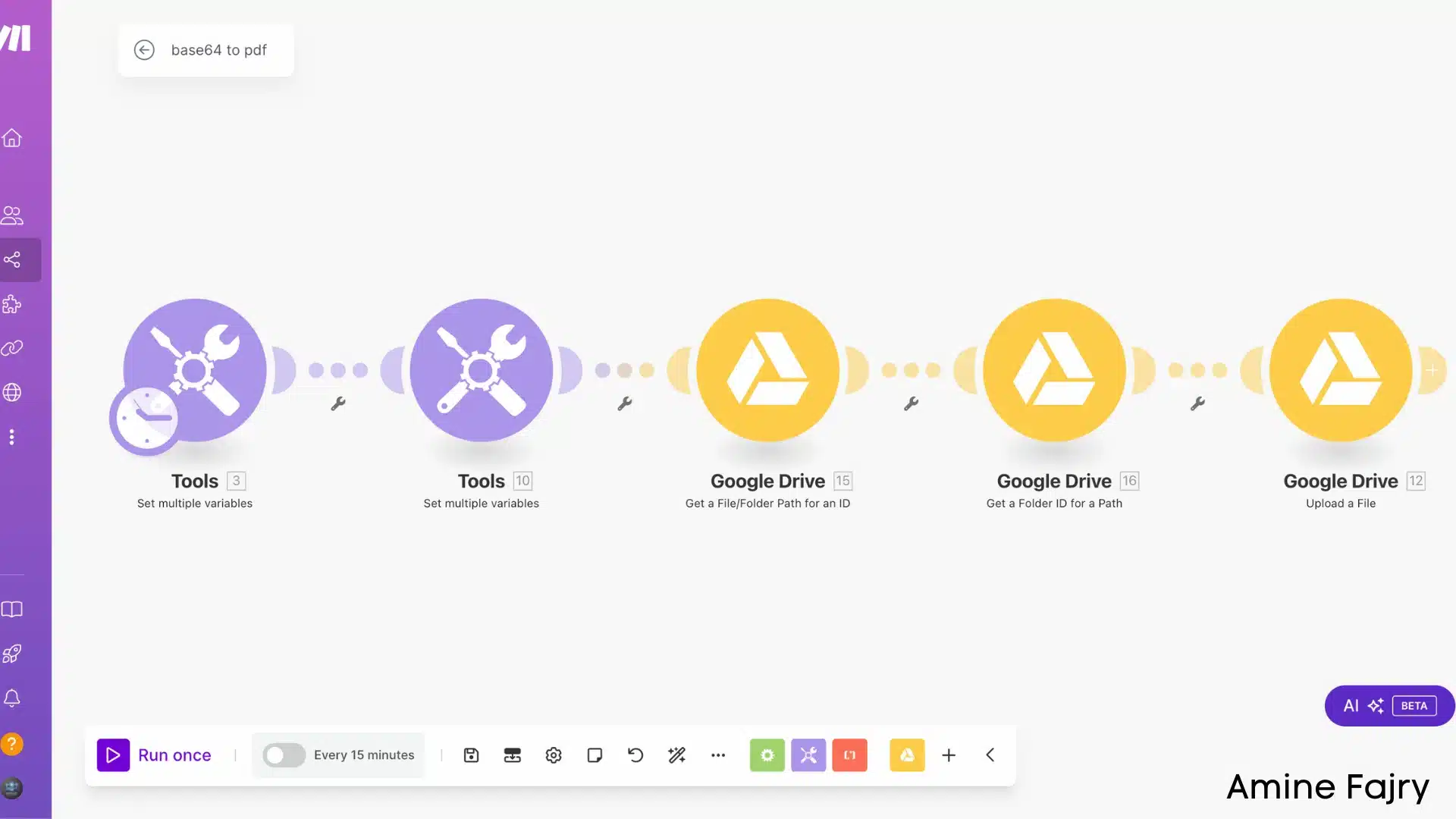Click the Google Drive Upload a File node
Screen dimensions: 1456x819
[1341, 370]
